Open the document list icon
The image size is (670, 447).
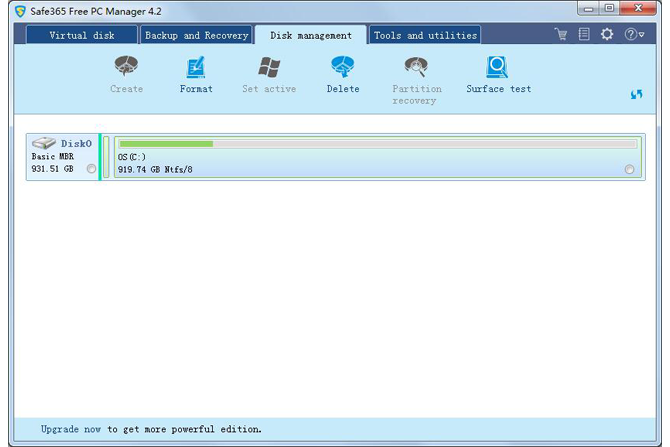pos(584,35)
